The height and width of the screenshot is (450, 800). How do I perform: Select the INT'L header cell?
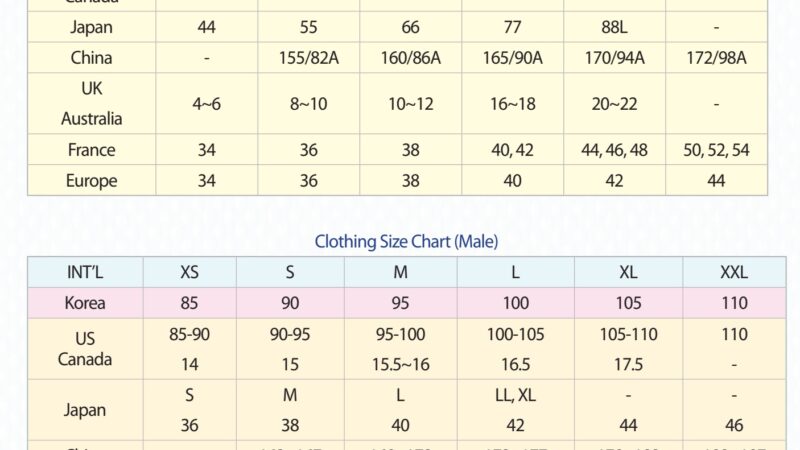coord(85,272)
